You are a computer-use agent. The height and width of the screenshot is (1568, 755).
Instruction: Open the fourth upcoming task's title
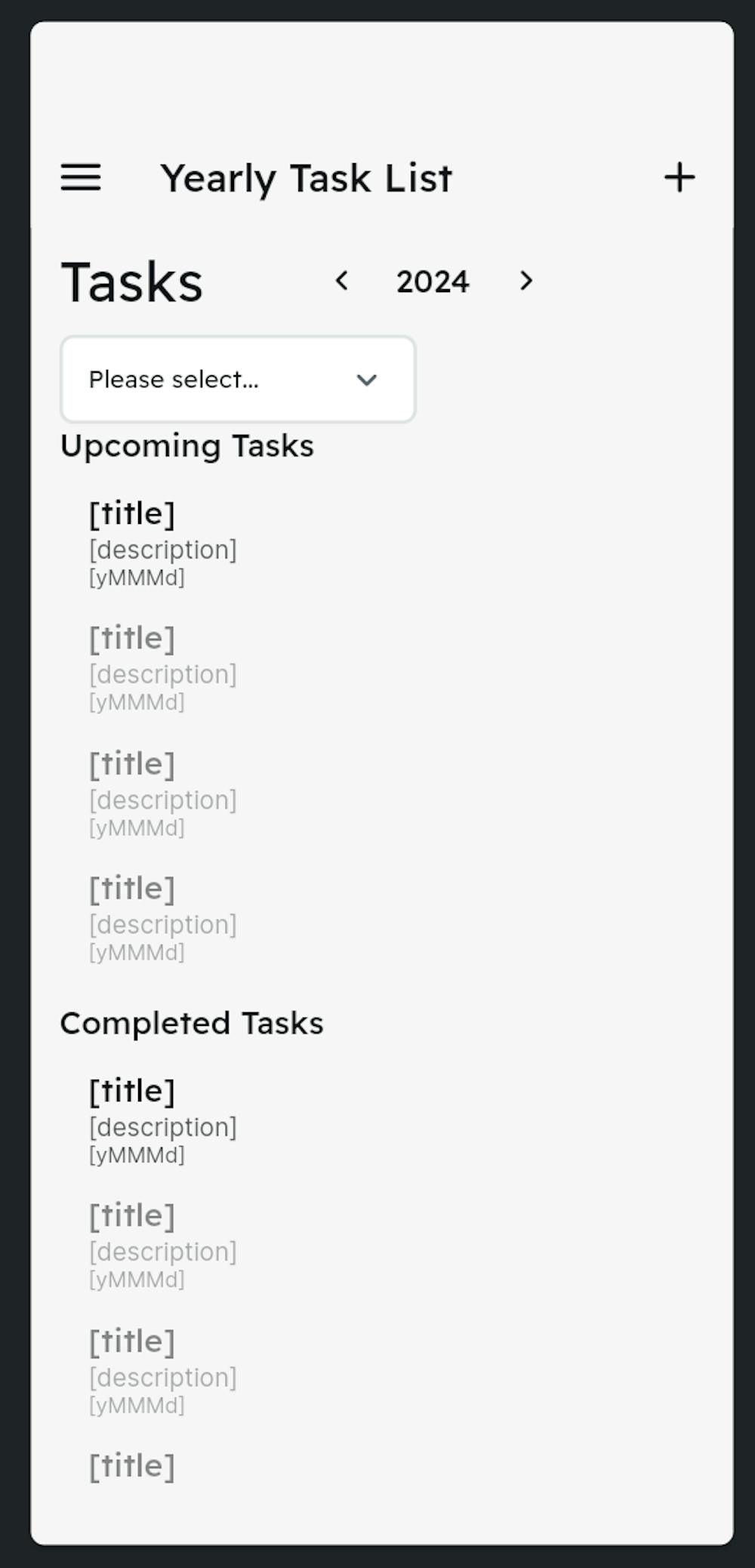(132, 888)
